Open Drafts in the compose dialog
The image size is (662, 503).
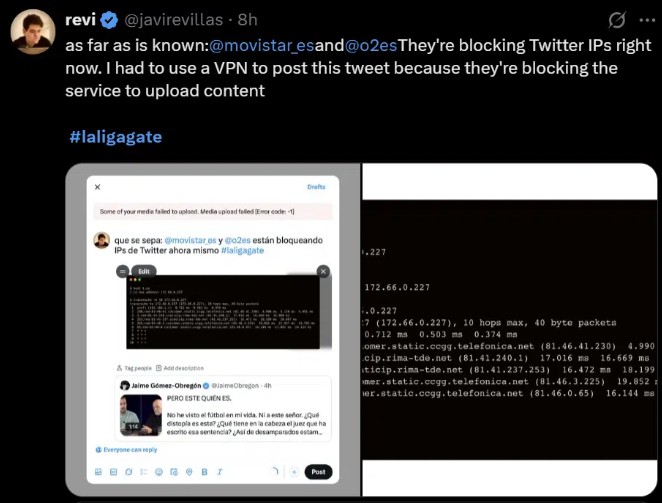(316, 187)
